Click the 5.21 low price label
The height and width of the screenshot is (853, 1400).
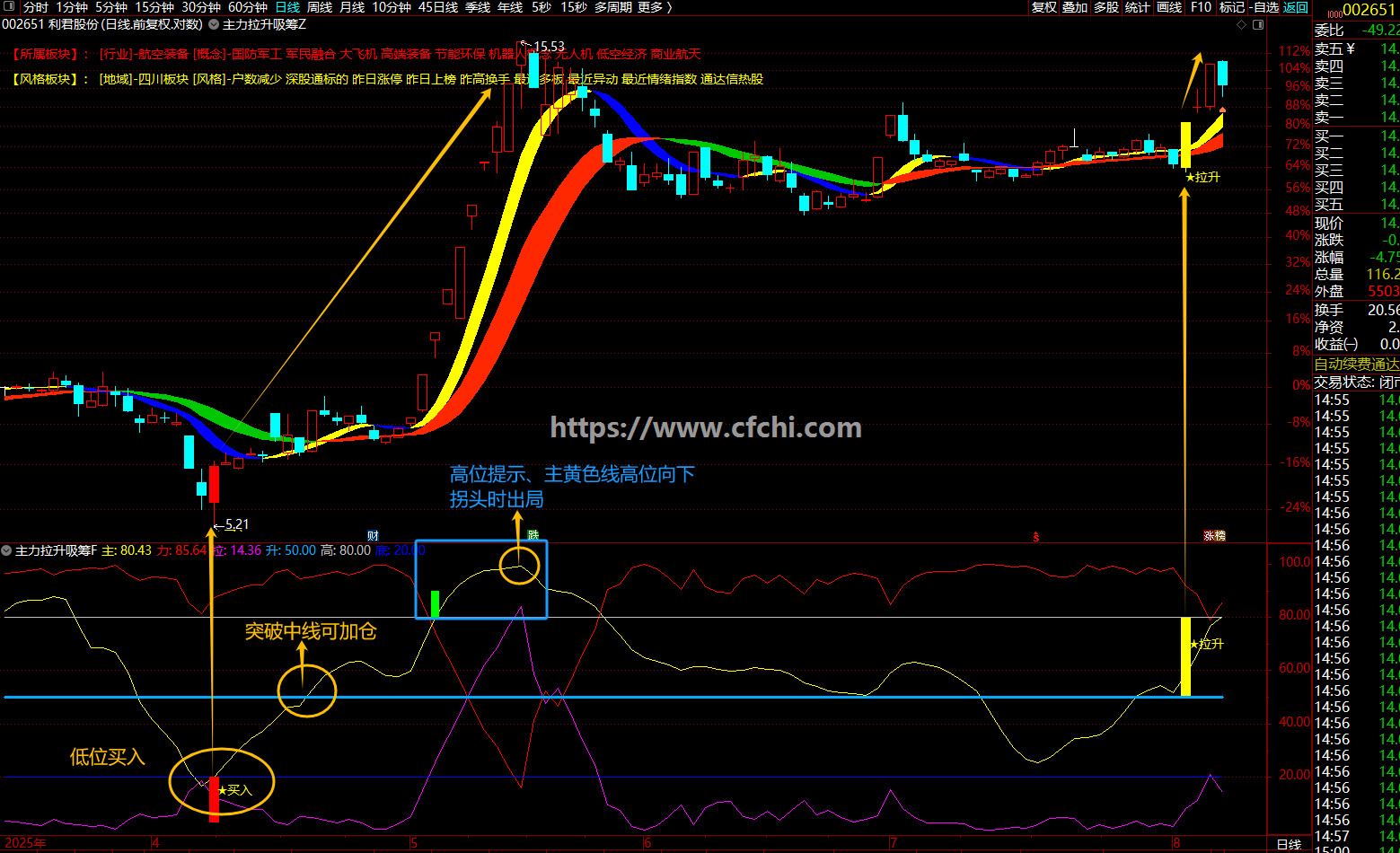point(237,524)
